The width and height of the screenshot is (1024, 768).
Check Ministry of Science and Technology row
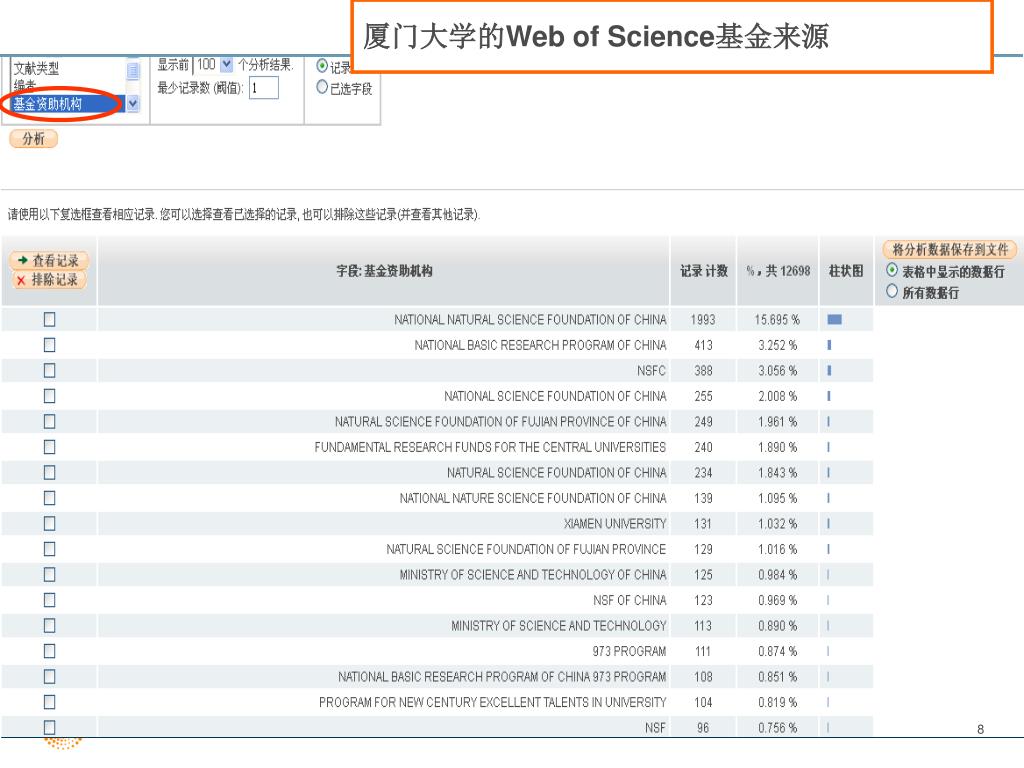50,625
